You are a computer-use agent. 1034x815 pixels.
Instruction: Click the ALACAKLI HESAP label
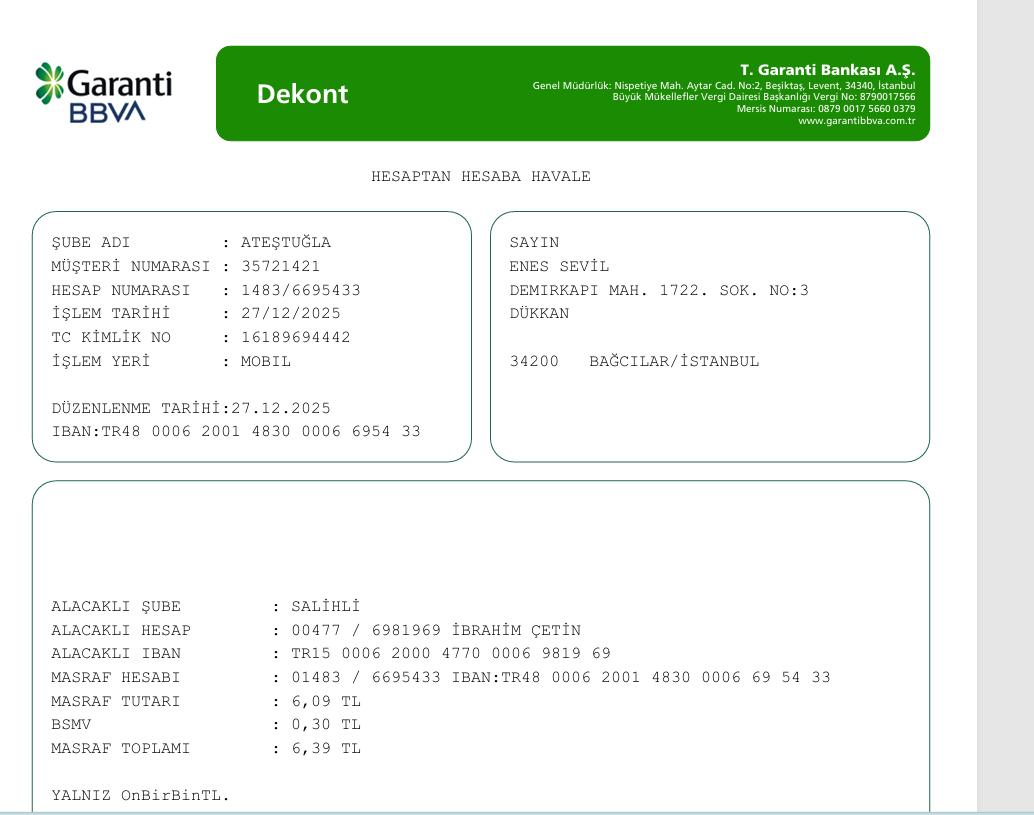coord(121,630)
